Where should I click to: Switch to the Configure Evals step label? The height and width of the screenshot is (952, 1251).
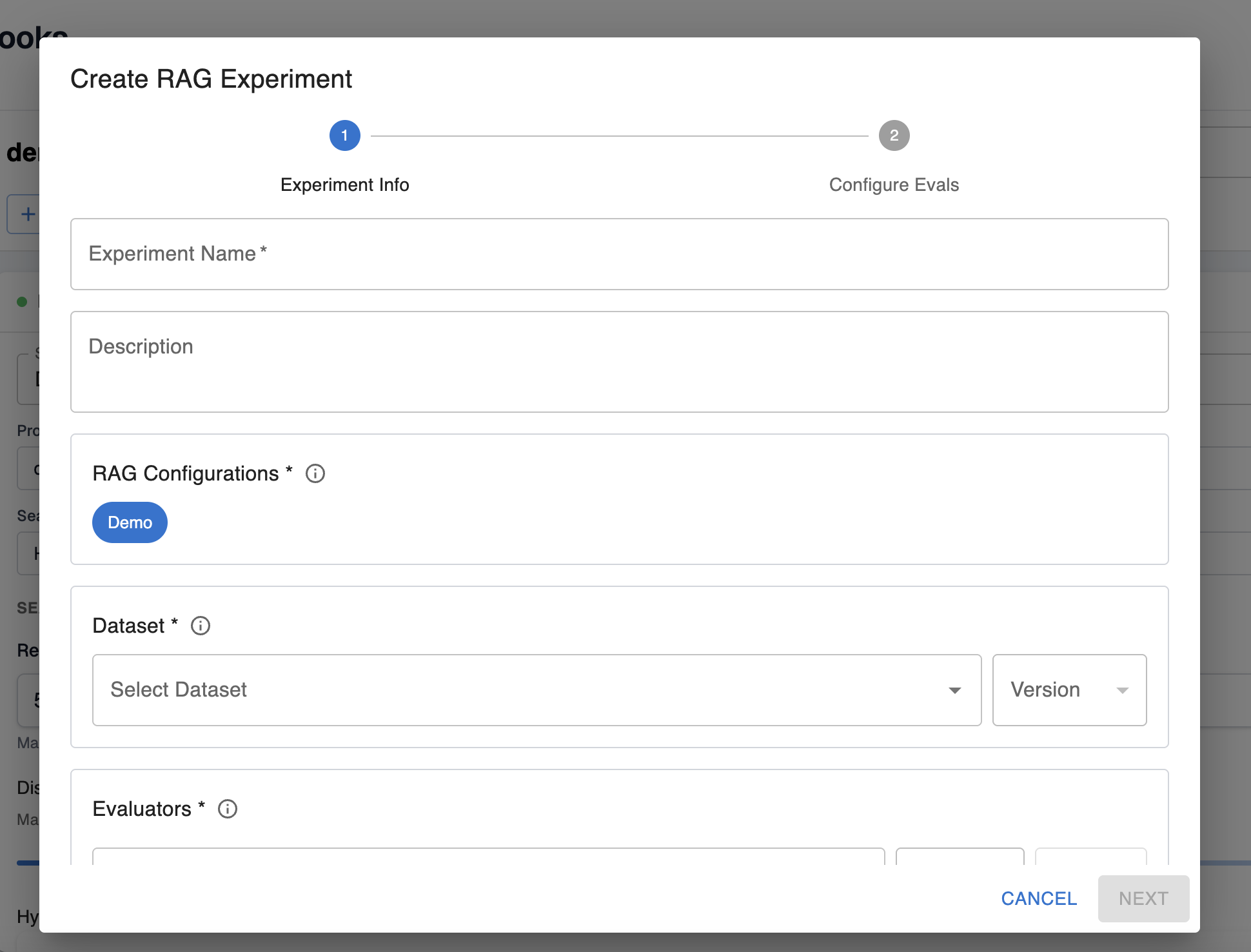[x=894, y=185]
